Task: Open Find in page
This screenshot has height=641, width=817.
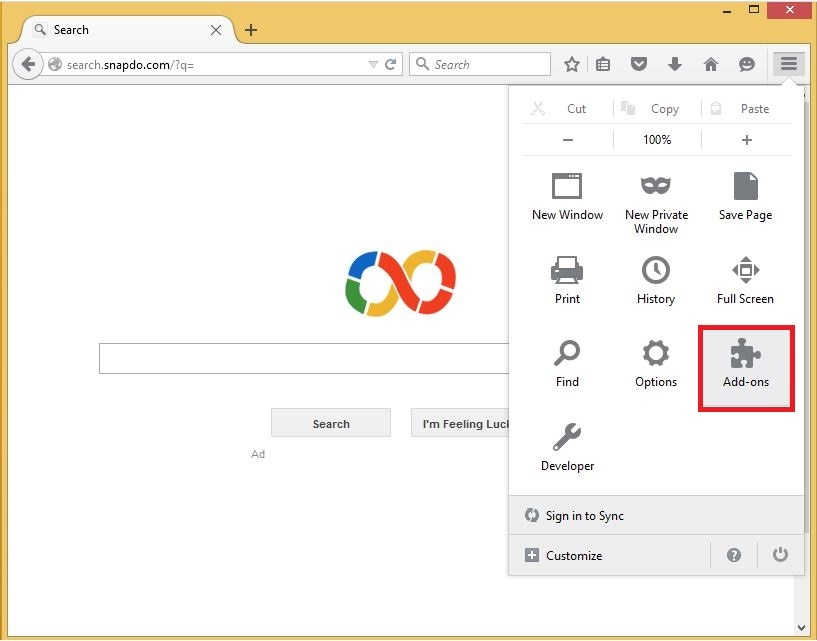Action: [567, 362]
